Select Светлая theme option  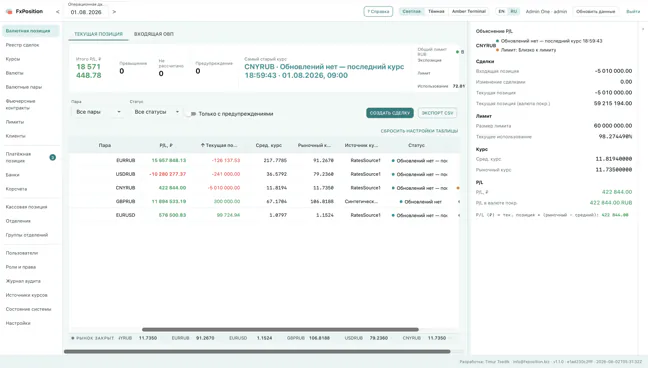click(x=411, y=12)
